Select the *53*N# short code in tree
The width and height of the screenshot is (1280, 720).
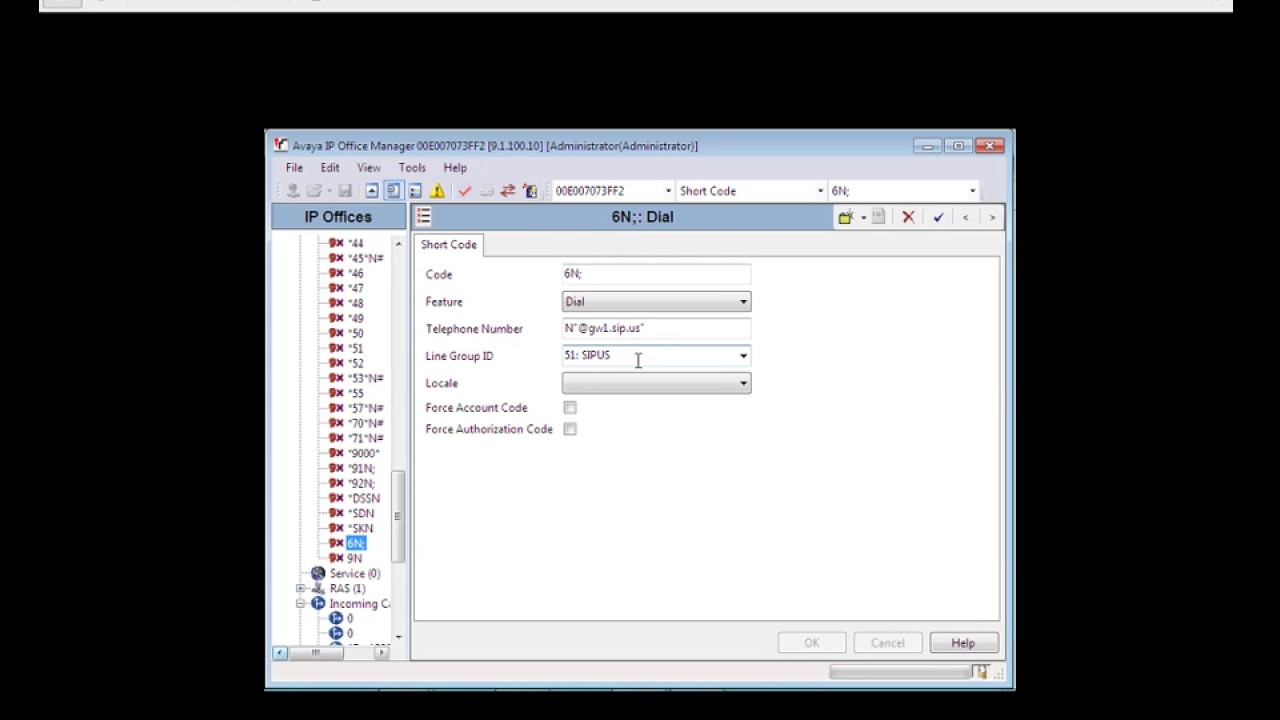[x=365, y=378]
